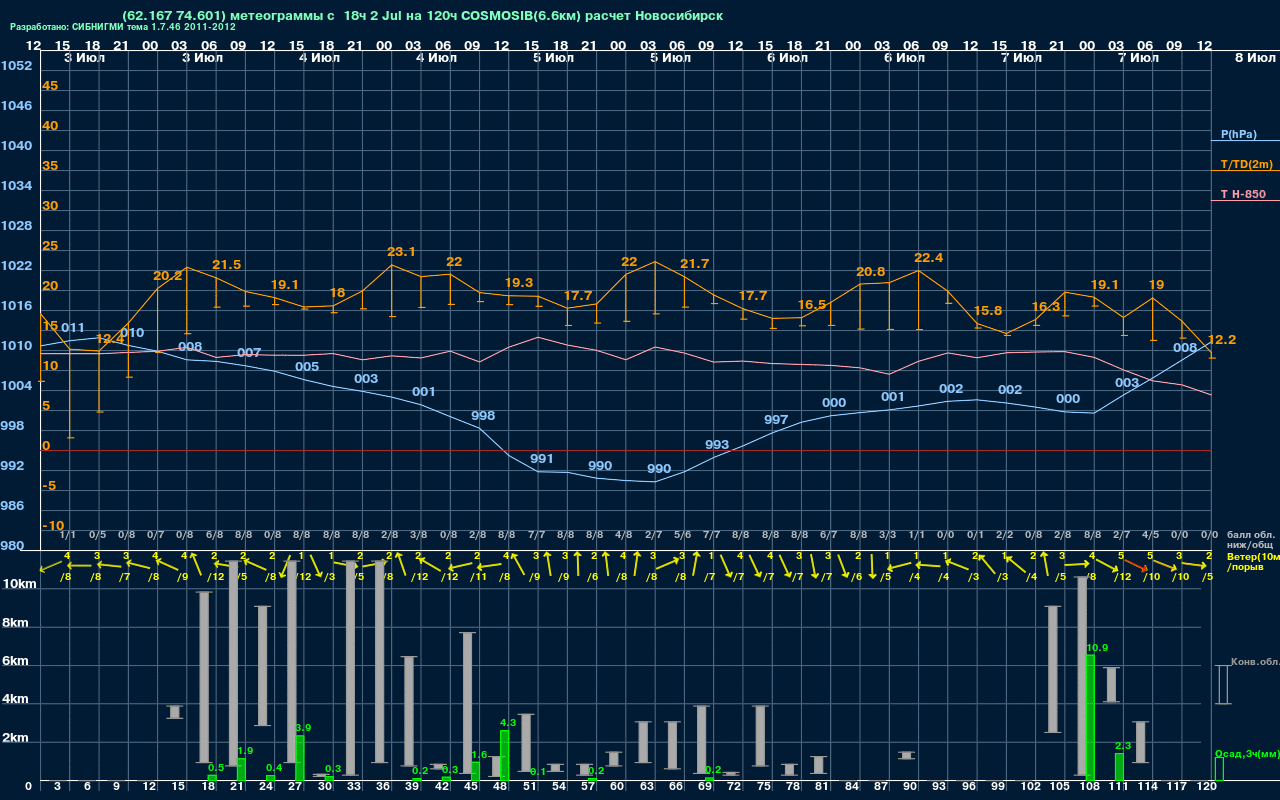This screenshot has width=1280, height=800.
Task: Click the 21.5 temperature label
Action: point(226,265)
